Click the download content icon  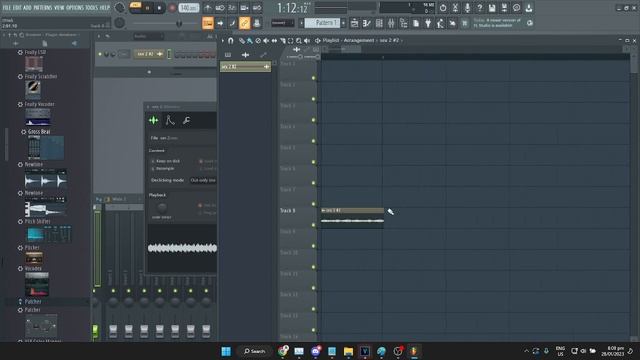point(529,8)
